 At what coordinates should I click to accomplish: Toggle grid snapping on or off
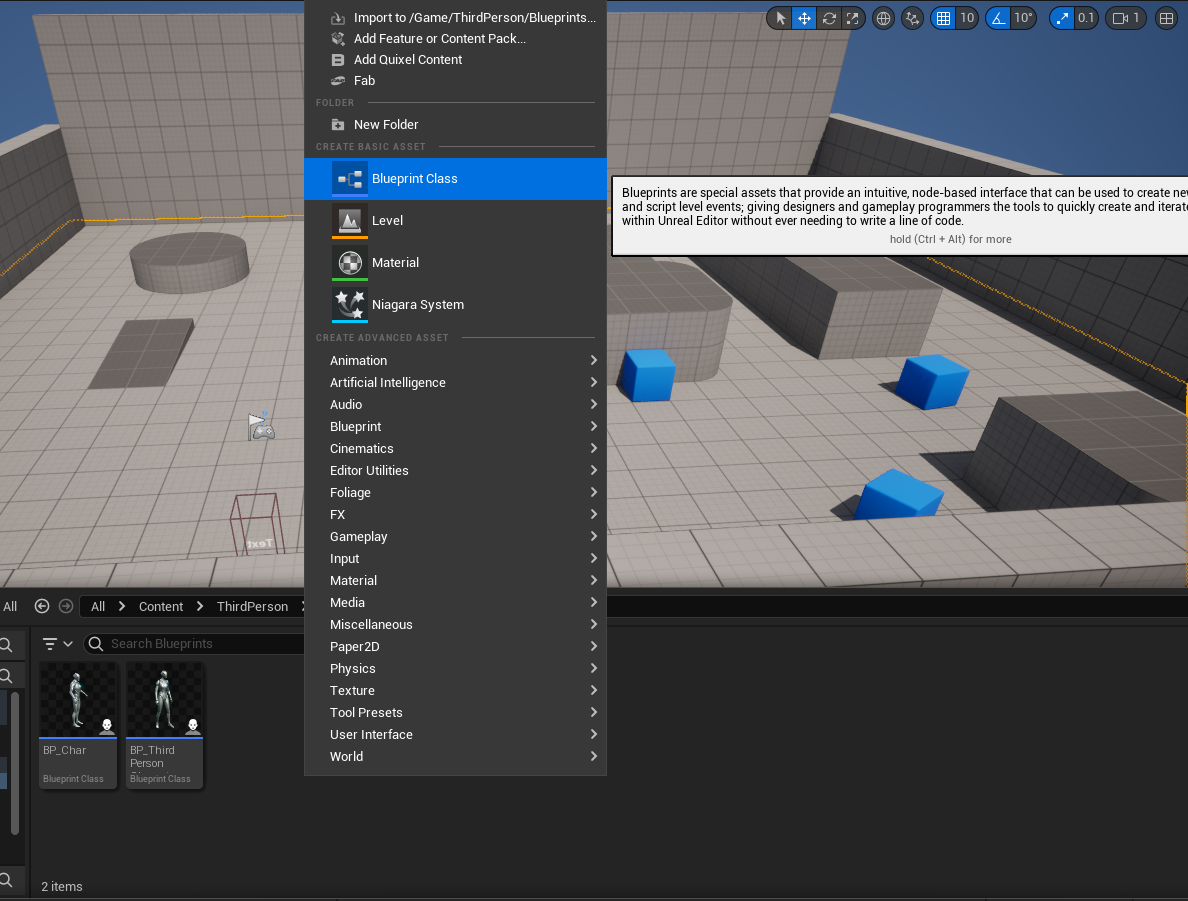coord(943,18)
